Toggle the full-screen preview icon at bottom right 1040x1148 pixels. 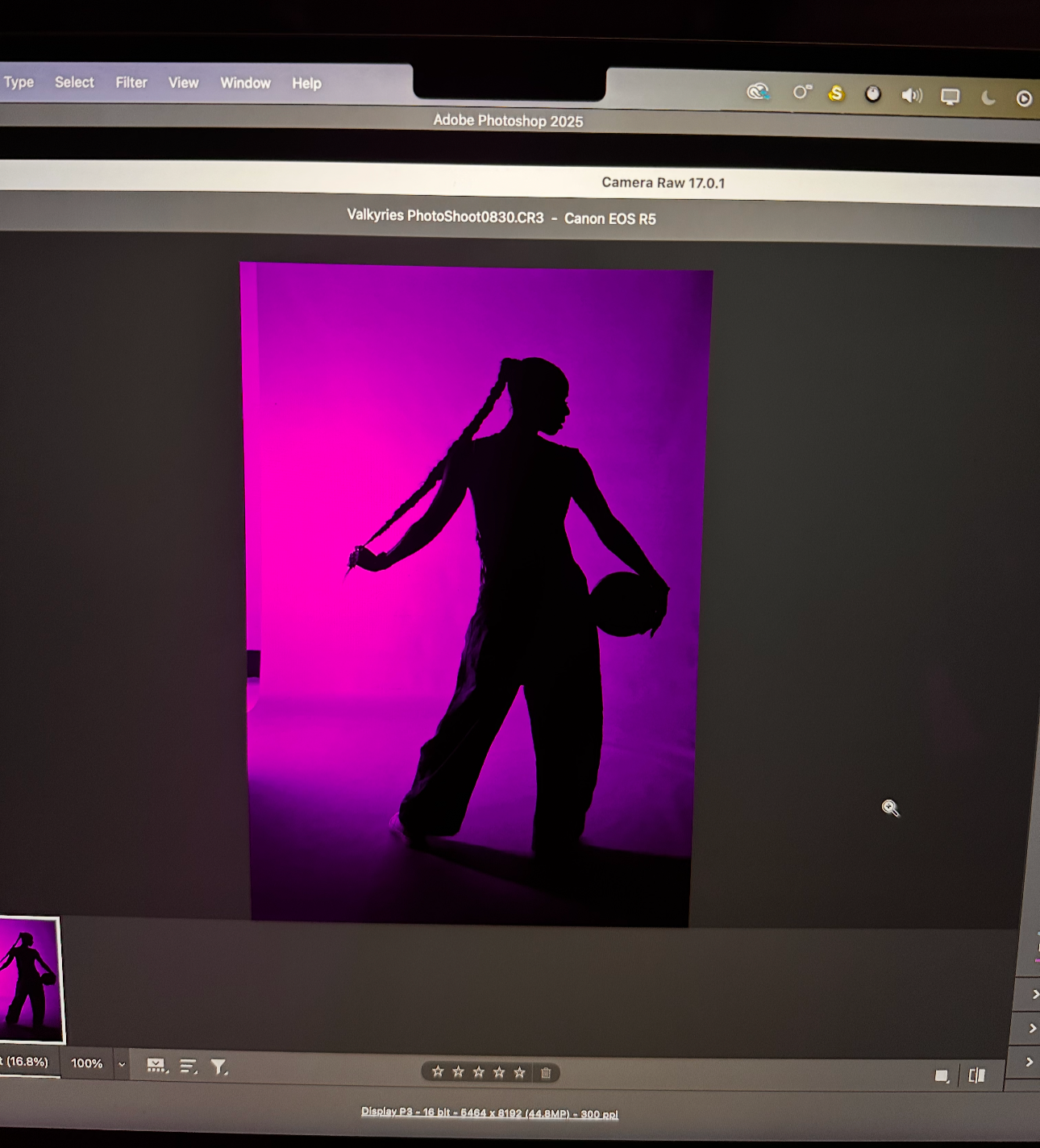point(941,1075)
